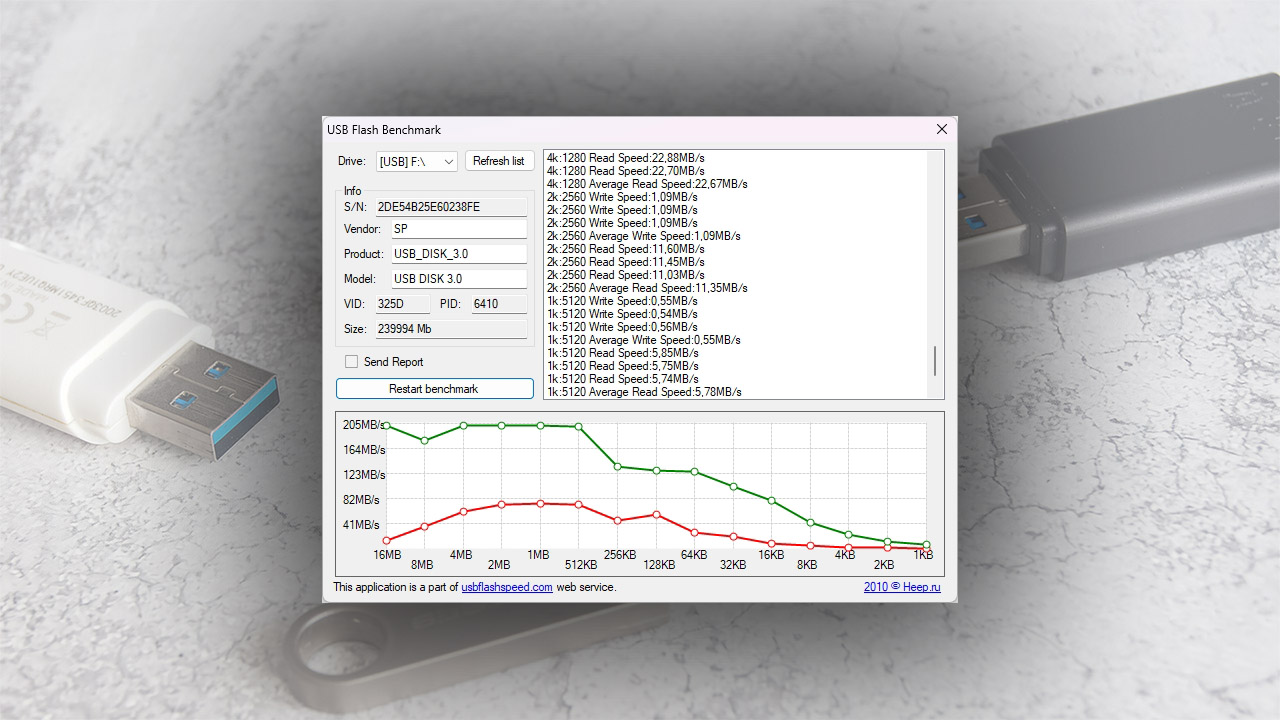
Task: Click the red write-speed point at 128KB
Action: [x=656, y=515]
